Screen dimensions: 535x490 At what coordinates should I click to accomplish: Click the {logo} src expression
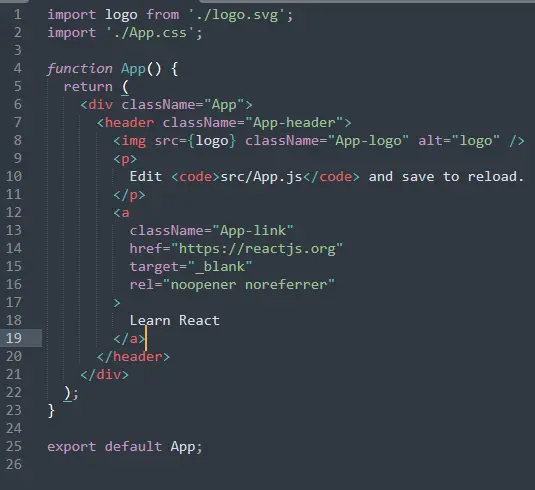(x=212, y=141)
